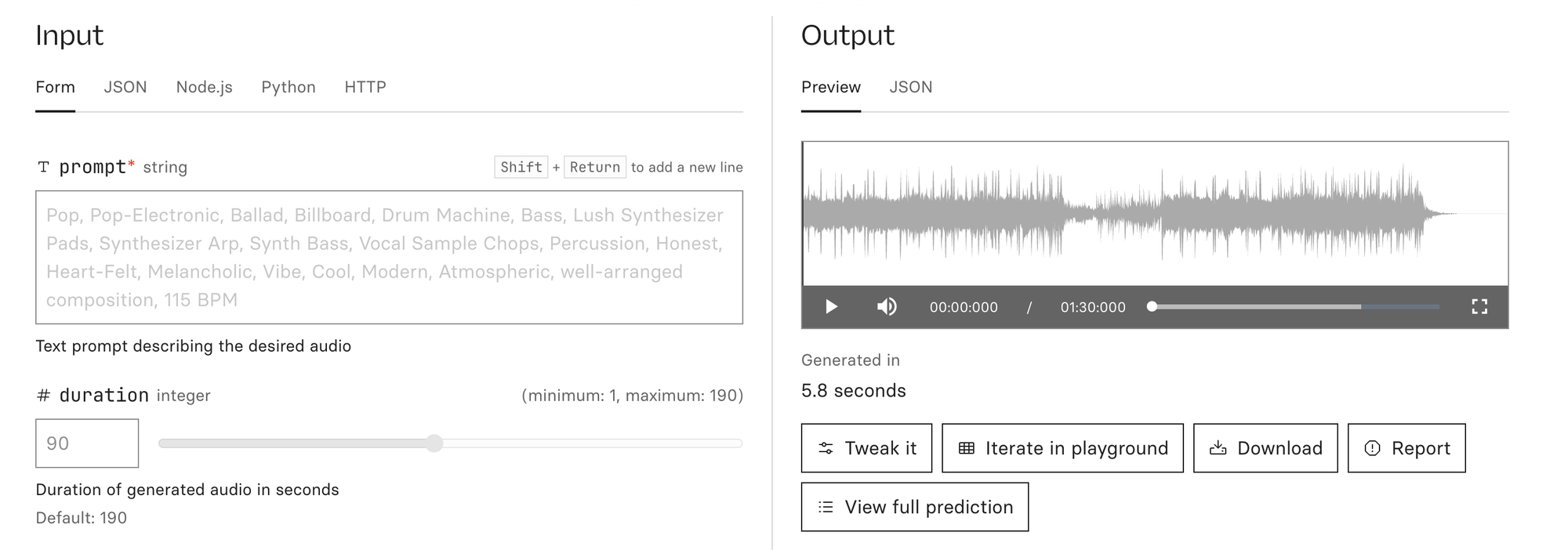
Task: Click the Tweak it sliders icon
Action: point(826,448)
